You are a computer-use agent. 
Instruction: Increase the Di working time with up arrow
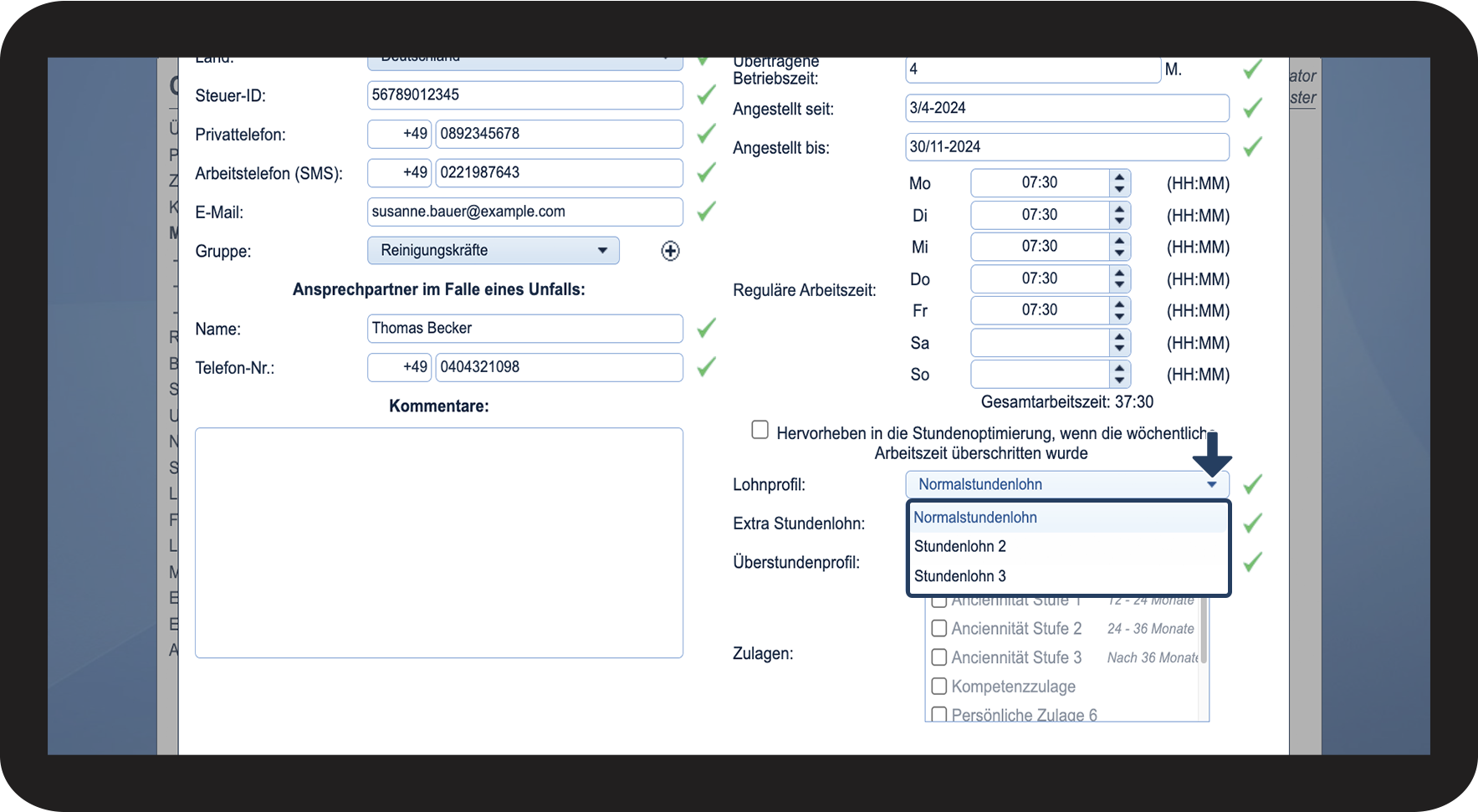(x=1119, y=209)
